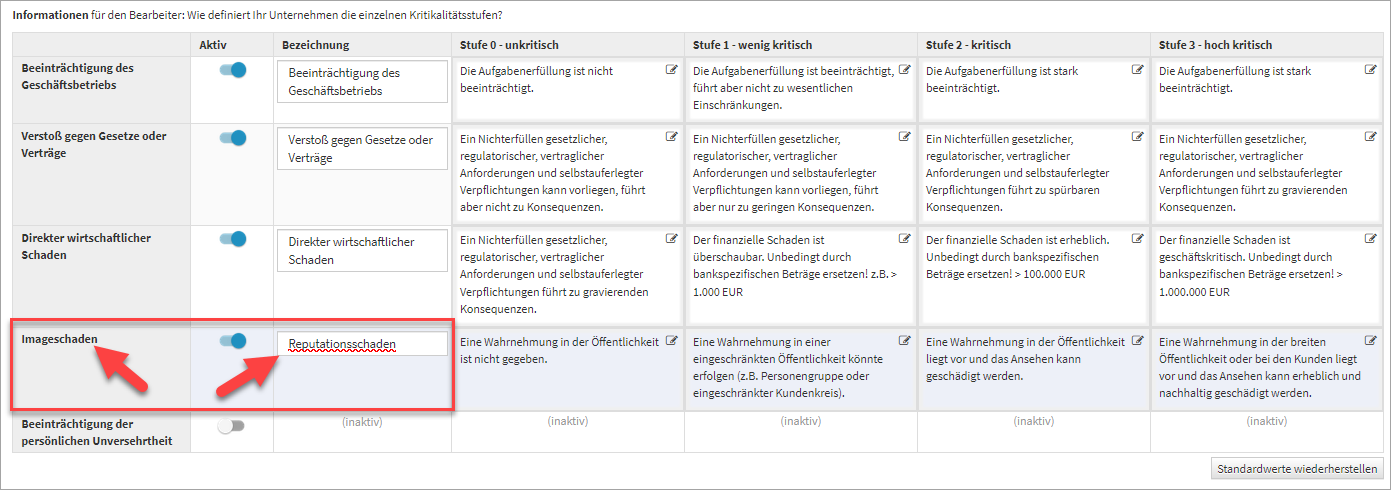The image size is (1391, 490).
Task: Toggle off Verstoß gegen Gesetze oder Verträge
Action: tap(232, 138)
